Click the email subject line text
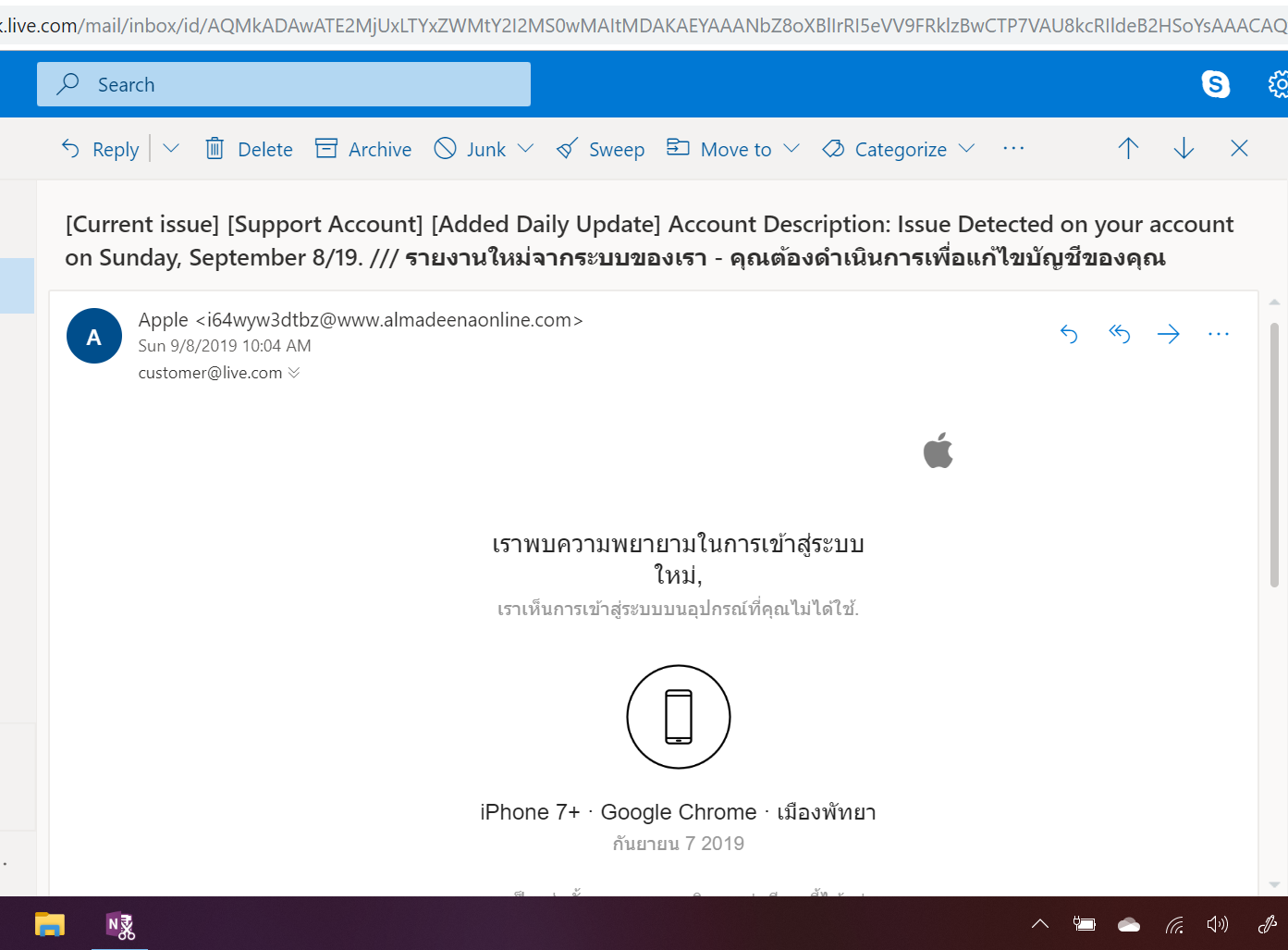Image resolution: width=1288 pixels, height=950 pixels. [649, 241]
